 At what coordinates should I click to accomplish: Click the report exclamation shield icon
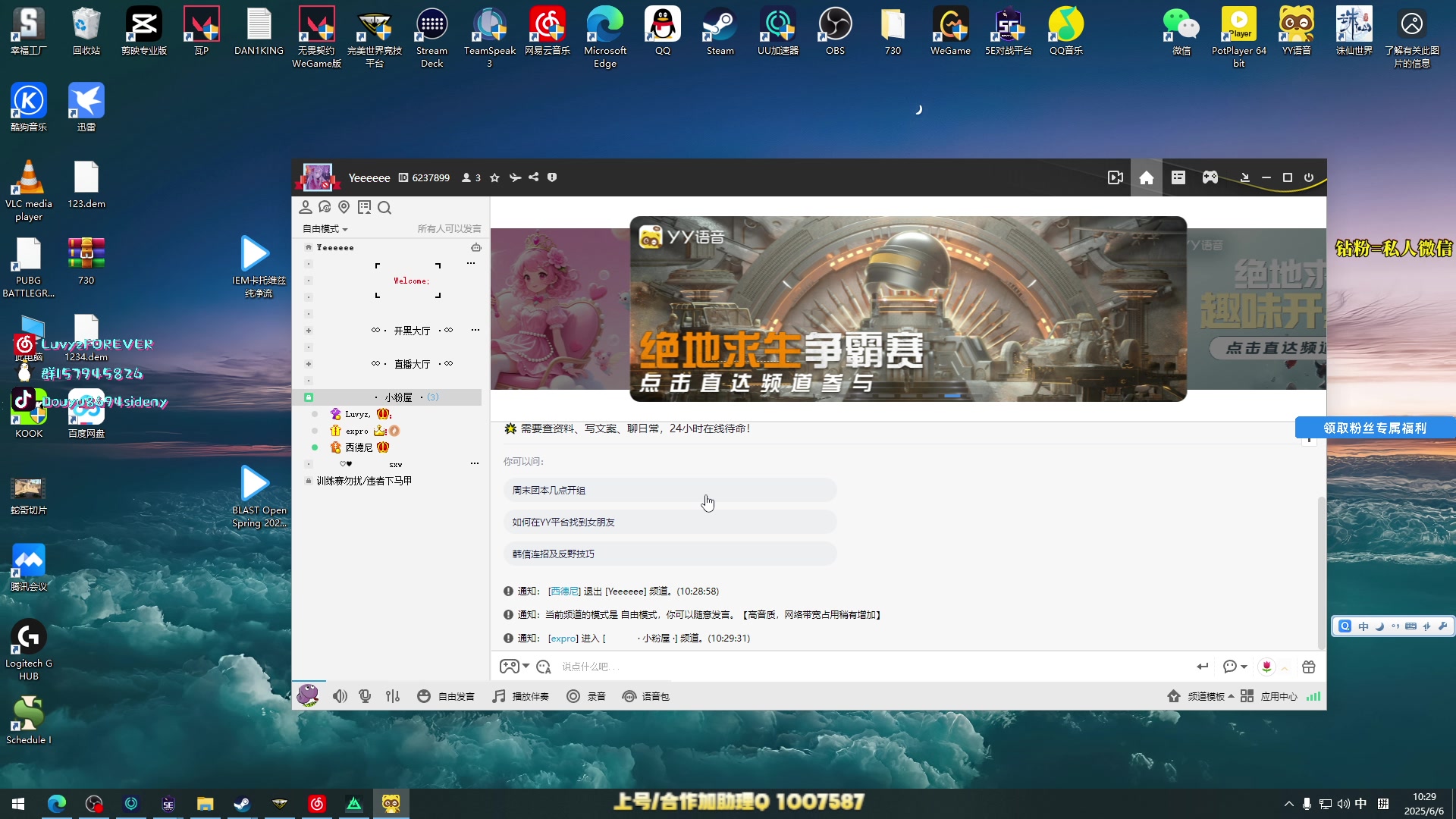point(552,177)
